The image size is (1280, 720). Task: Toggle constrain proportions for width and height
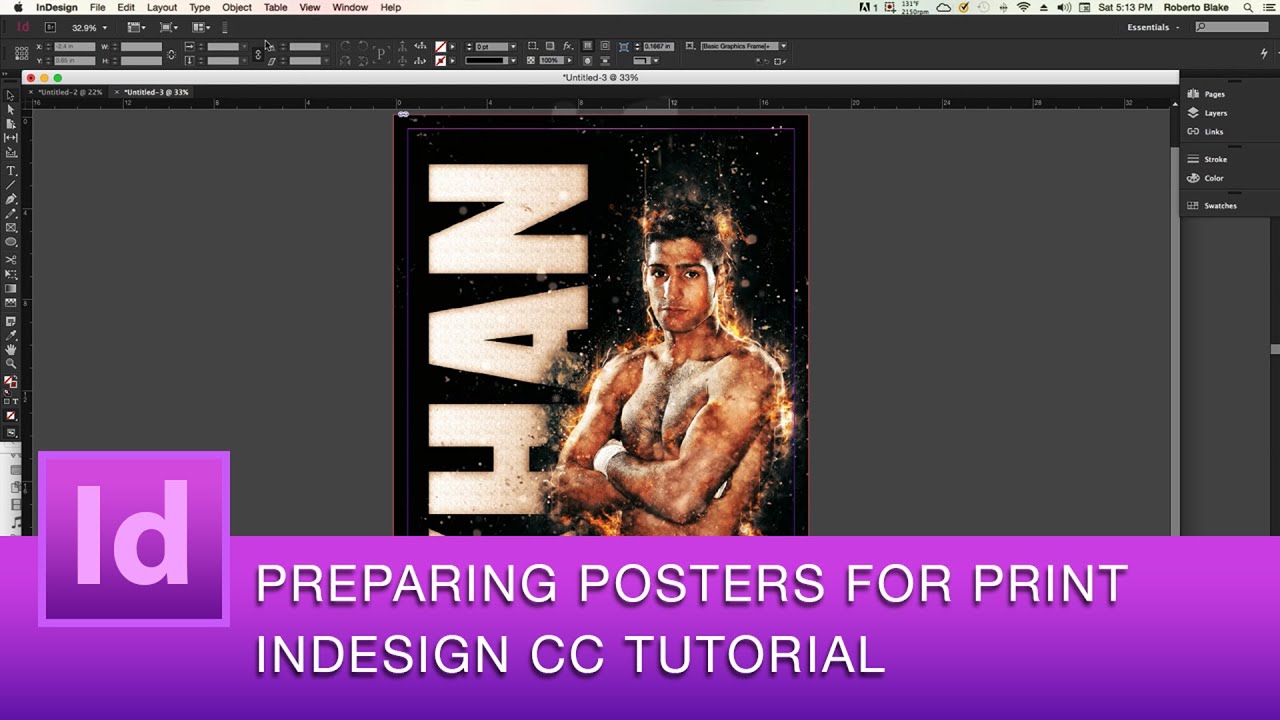(171, 54)
